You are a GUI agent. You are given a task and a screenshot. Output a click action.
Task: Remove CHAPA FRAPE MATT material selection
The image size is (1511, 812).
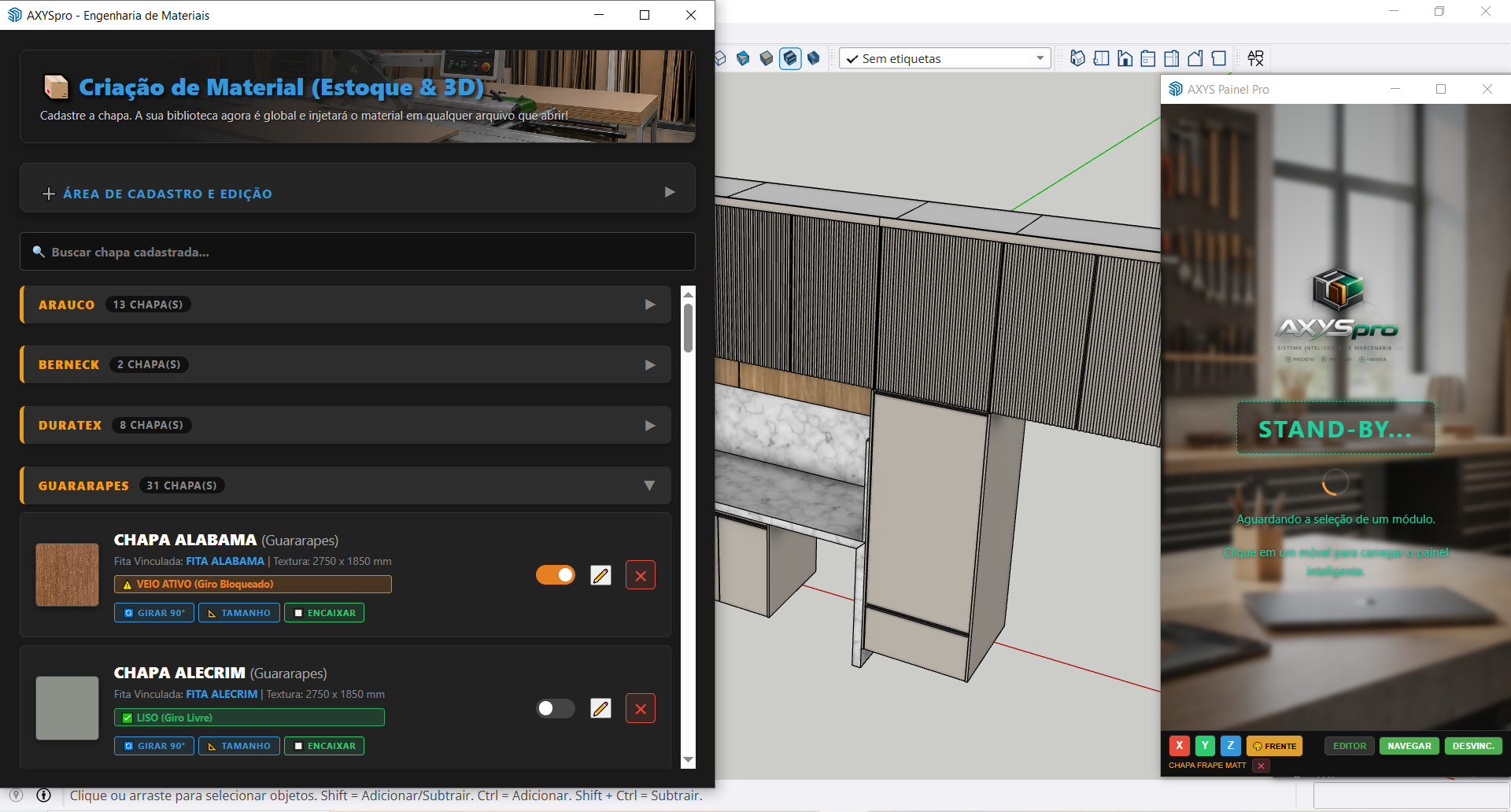tap(1261, 766)
